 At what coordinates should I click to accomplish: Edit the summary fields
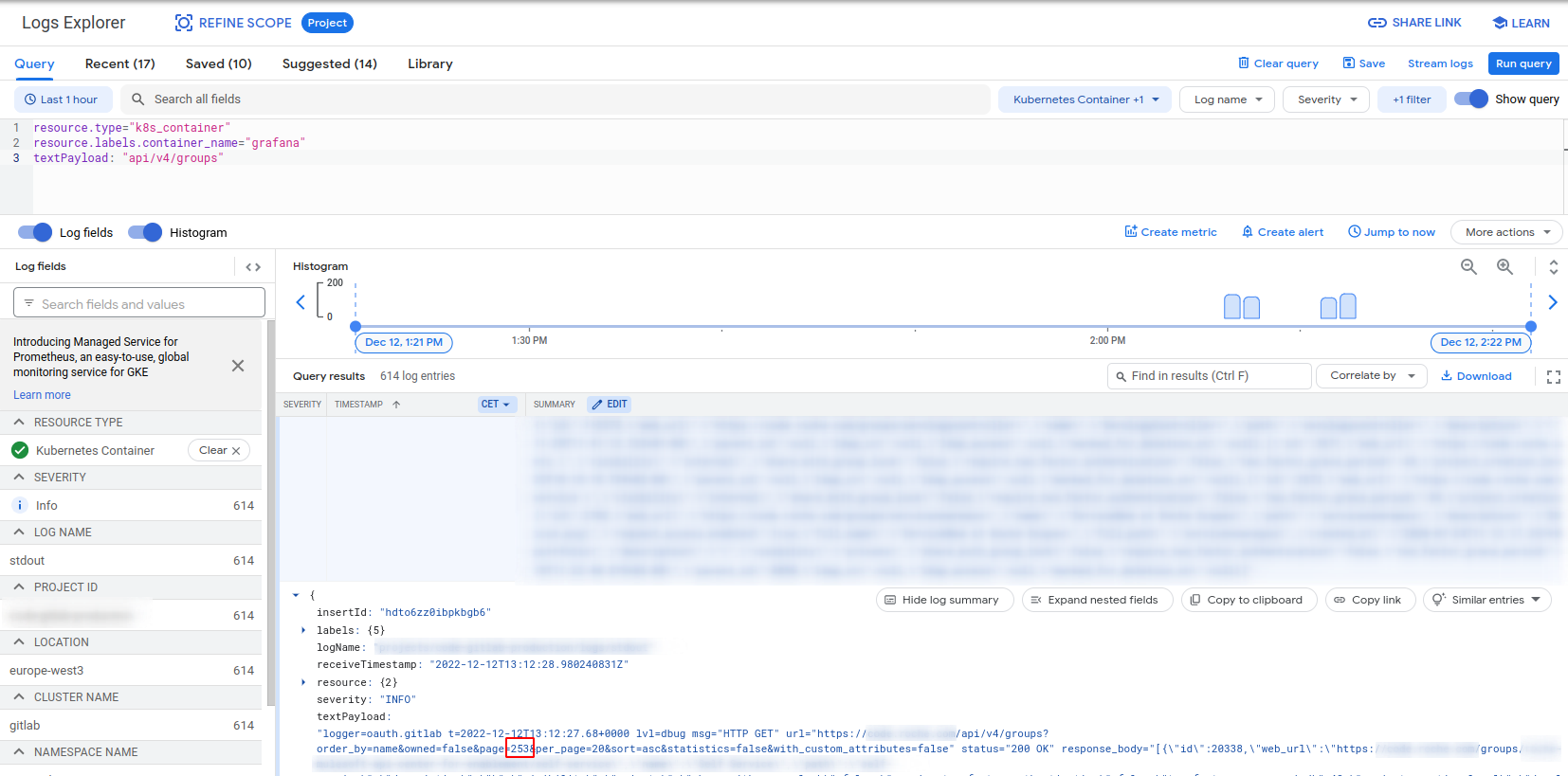[610, 405]
